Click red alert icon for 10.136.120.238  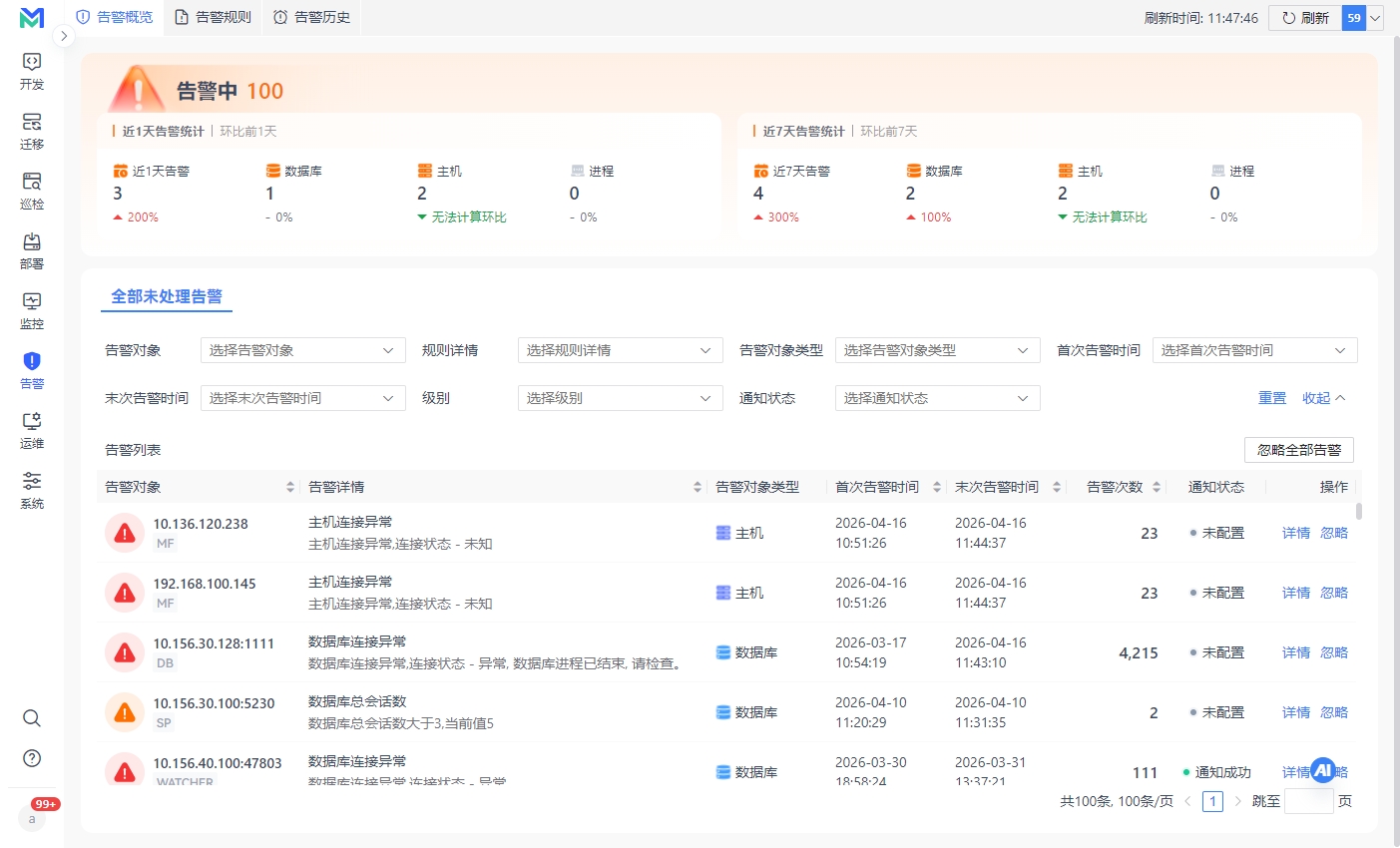125,533
